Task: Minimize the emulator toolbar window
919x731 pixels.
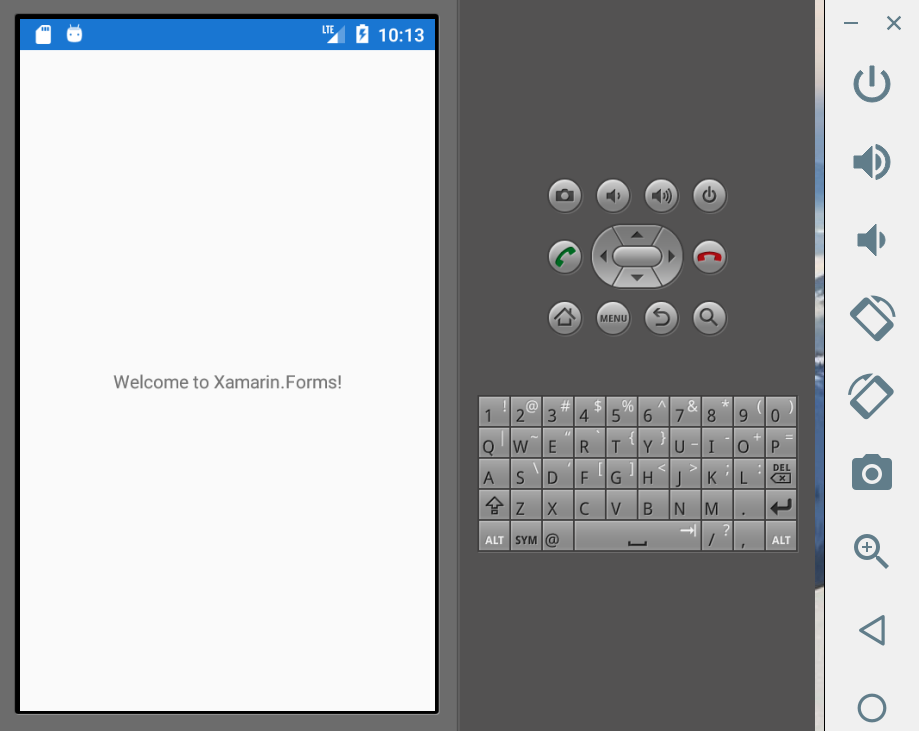Action: pyautogui.click(x=851, y=23)
